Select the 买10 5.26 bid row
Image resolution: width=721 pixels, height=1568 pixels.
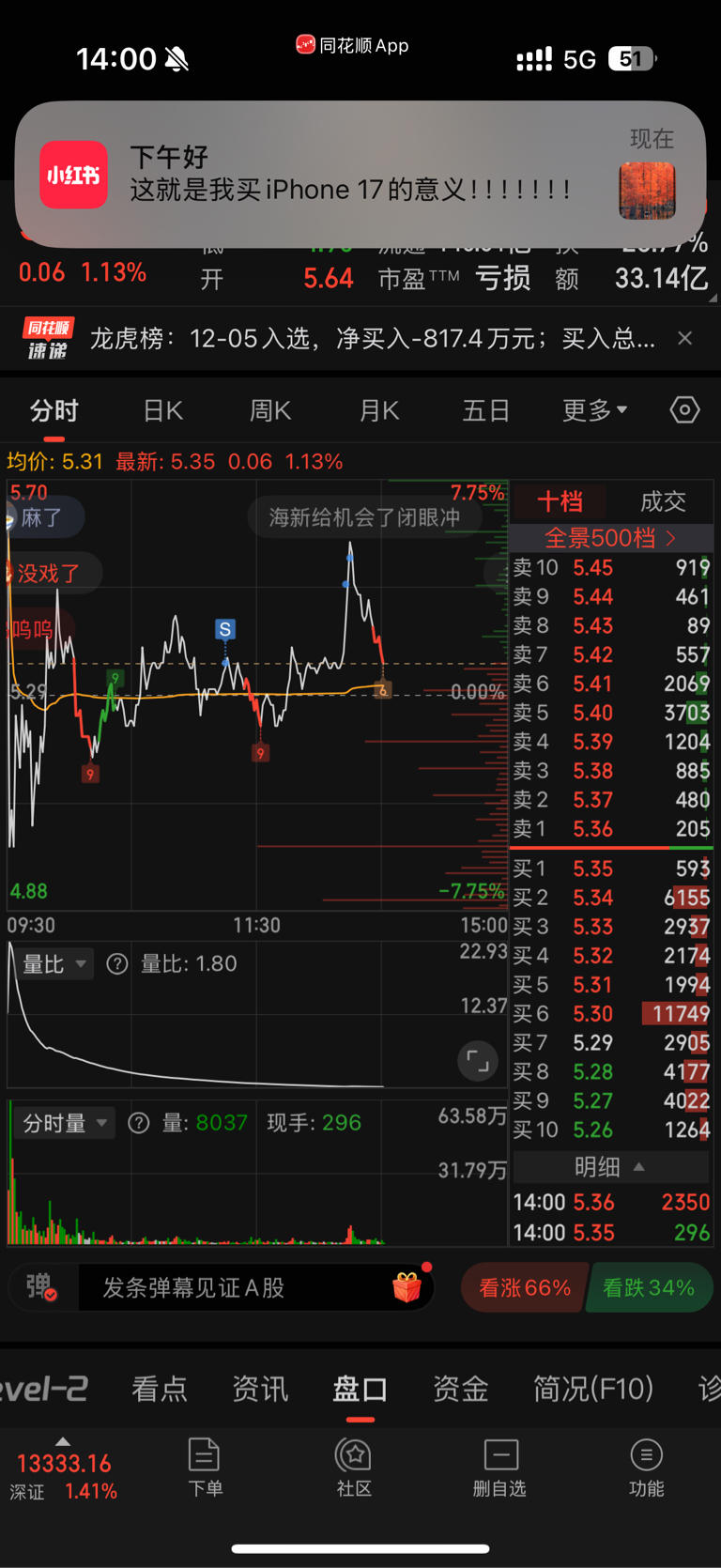pyautogui.click(x=611, y=1130)
